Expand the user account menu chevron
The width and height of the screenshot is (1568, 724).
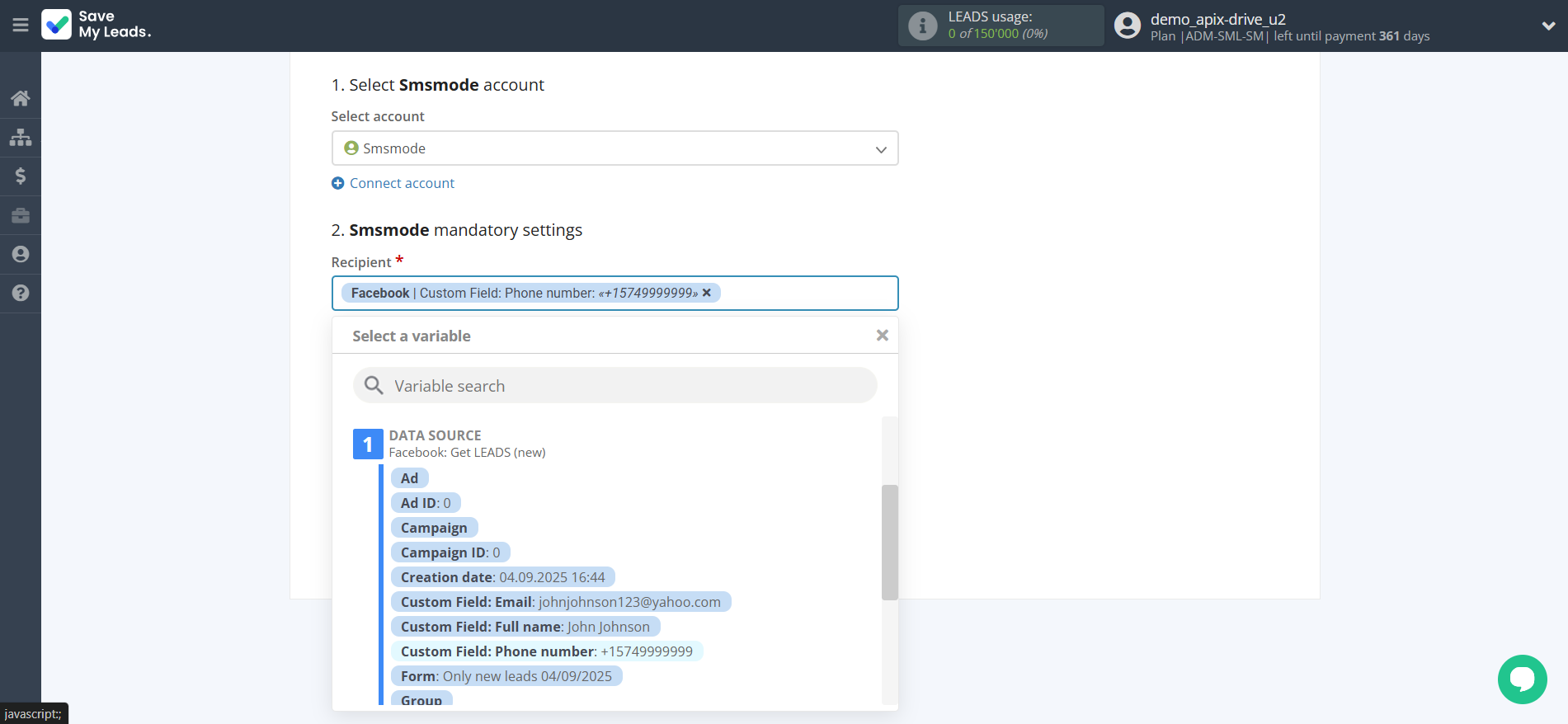coord(1548,26)
